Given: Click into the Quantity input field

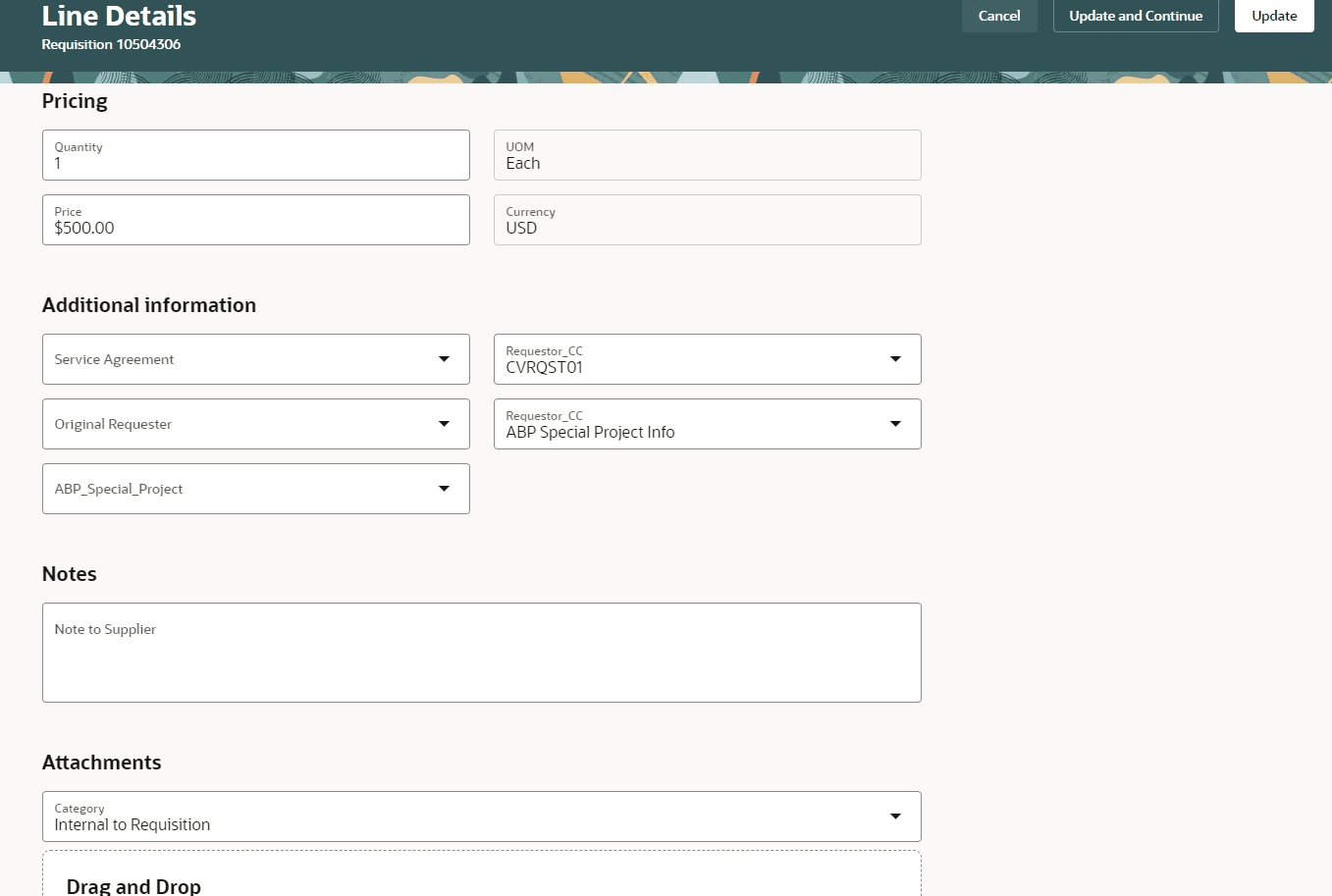Looking at the screenshot, I should (256, 155).
